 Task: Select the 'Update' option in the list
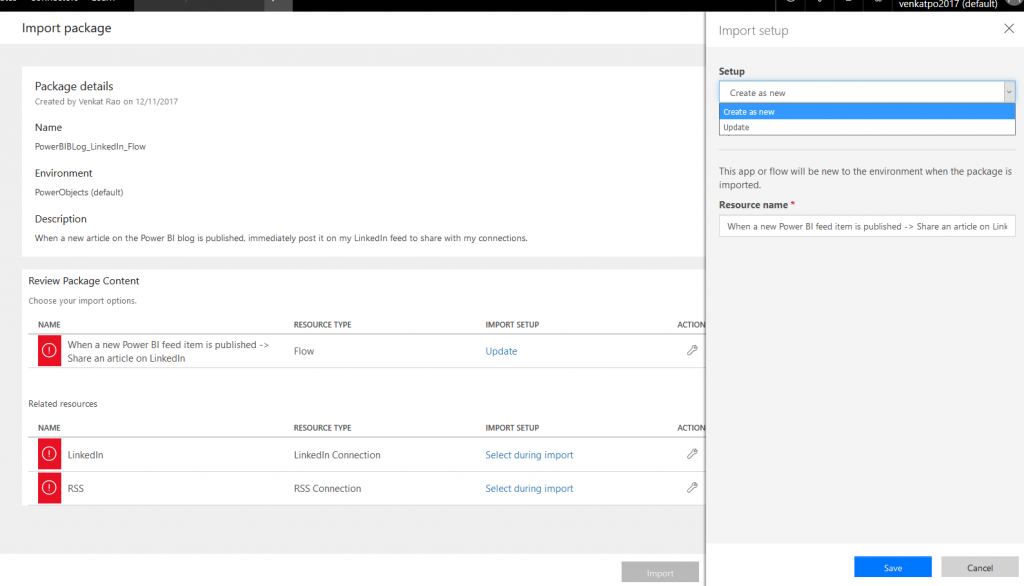click(x=866, y=127)
